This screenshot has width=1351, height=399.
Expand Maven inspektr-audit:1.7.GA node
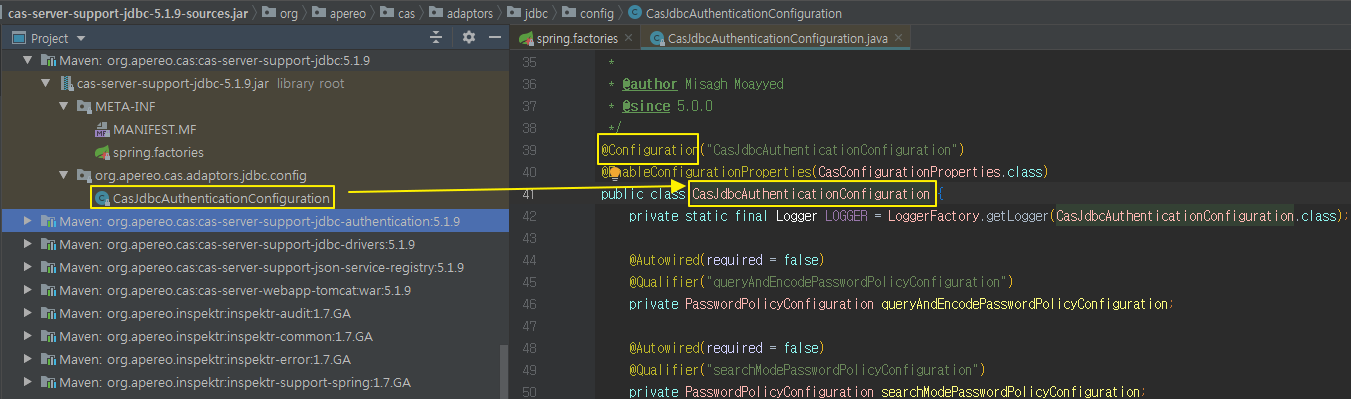tap(27, 313)
